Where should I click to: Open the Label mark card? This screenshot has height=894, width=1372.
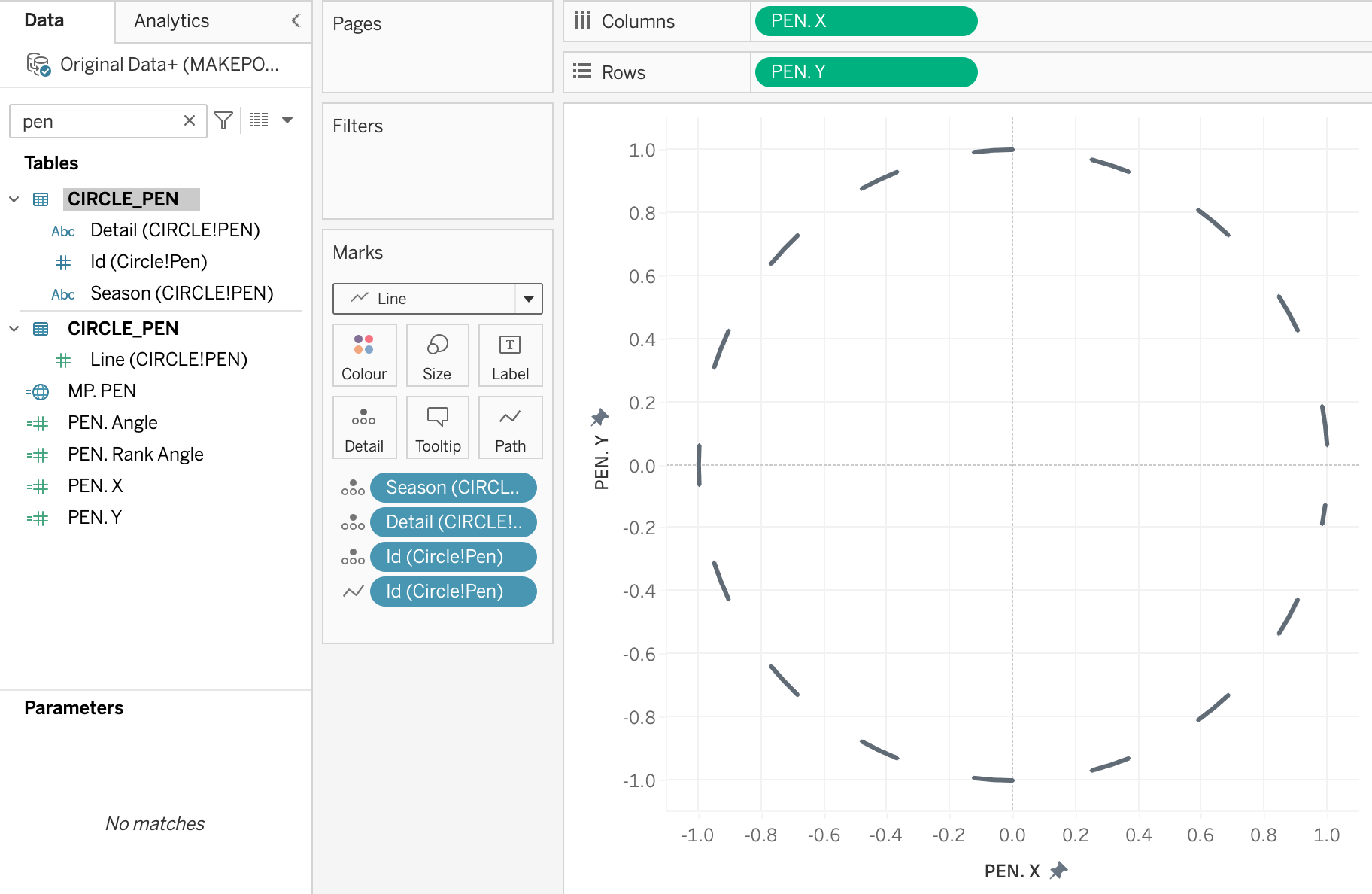point(510,355)
